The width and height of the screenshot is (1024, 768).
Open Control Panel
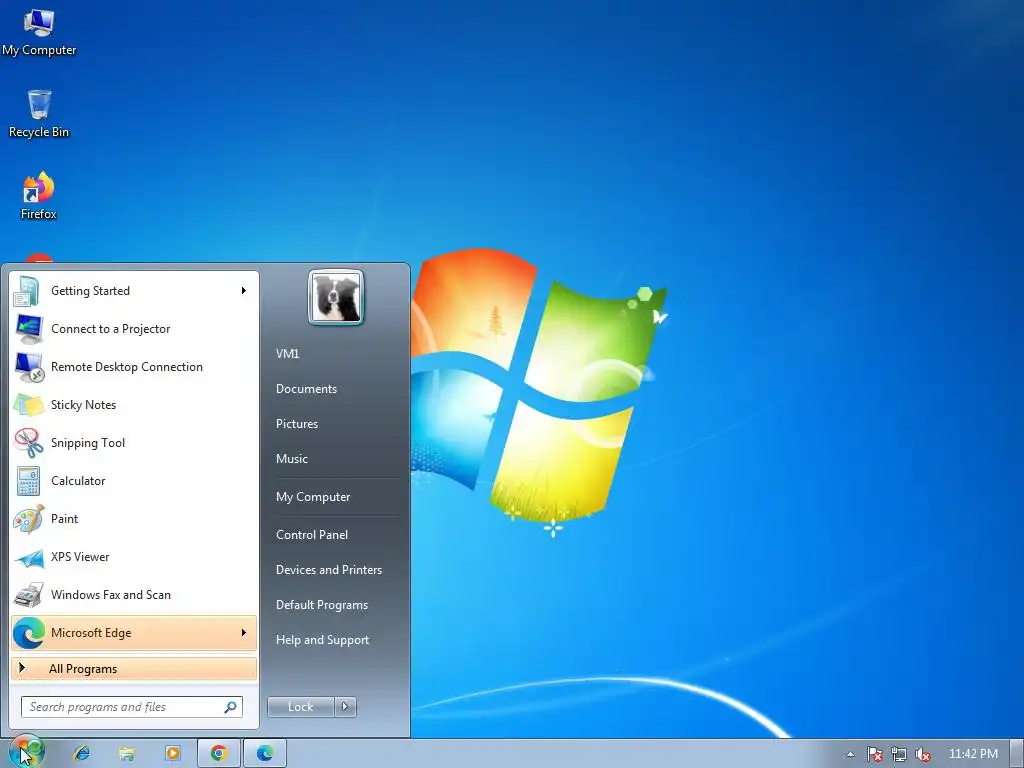pos(312,535)
